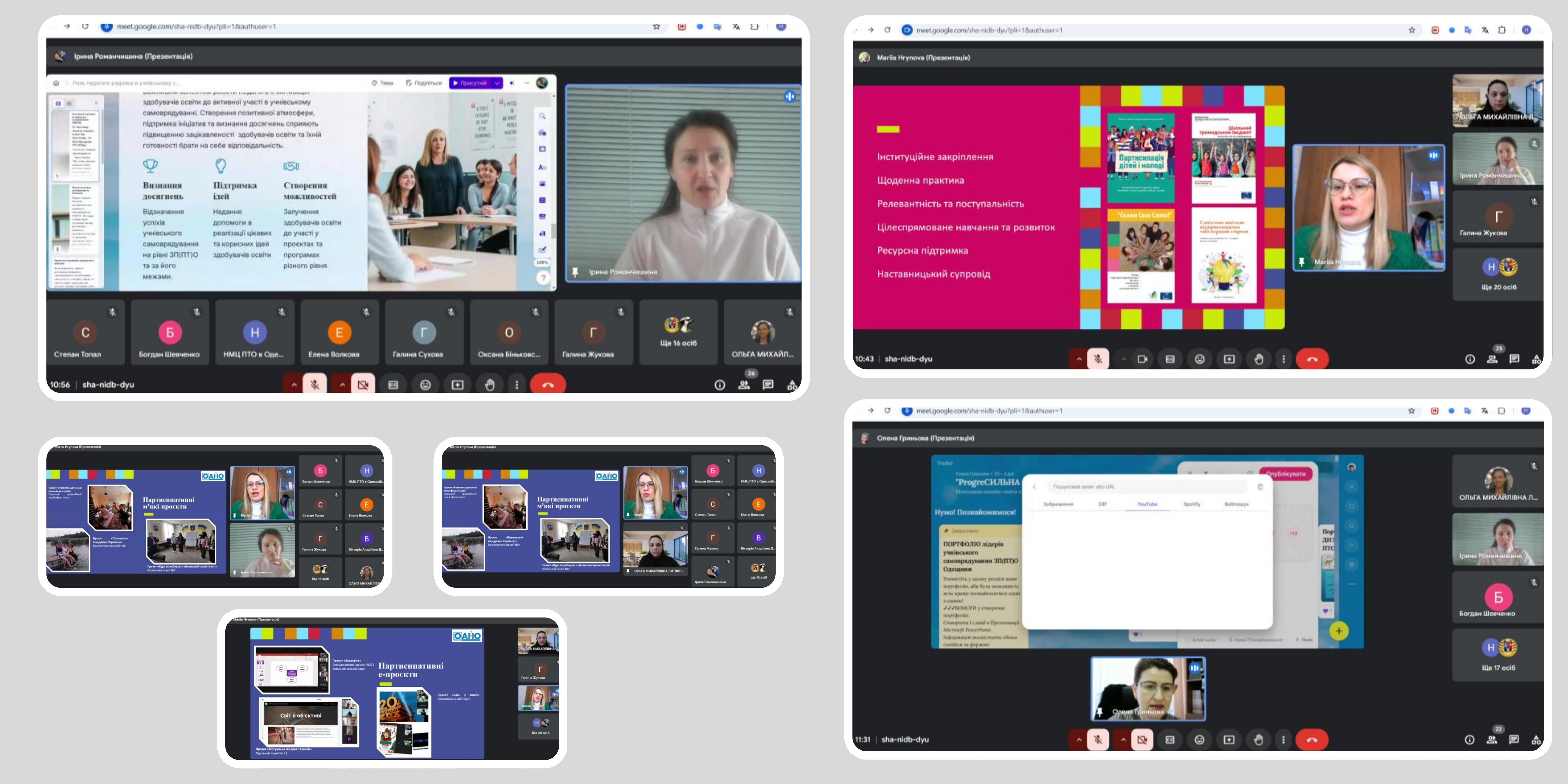The image size is (1568, 784).
Task: Open the chat panel in the 10:56 meeting
Action: click(768, 385)
